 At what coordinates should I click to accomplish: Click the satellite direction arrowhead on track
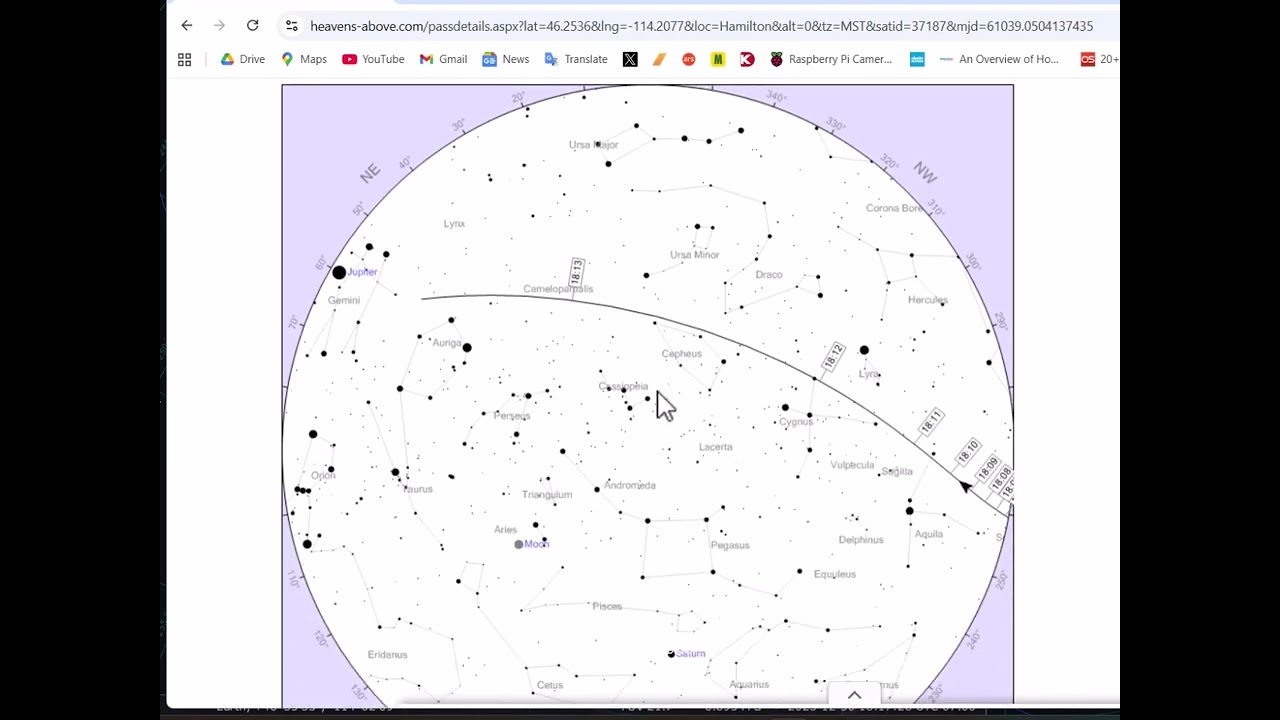pos(963,486)
